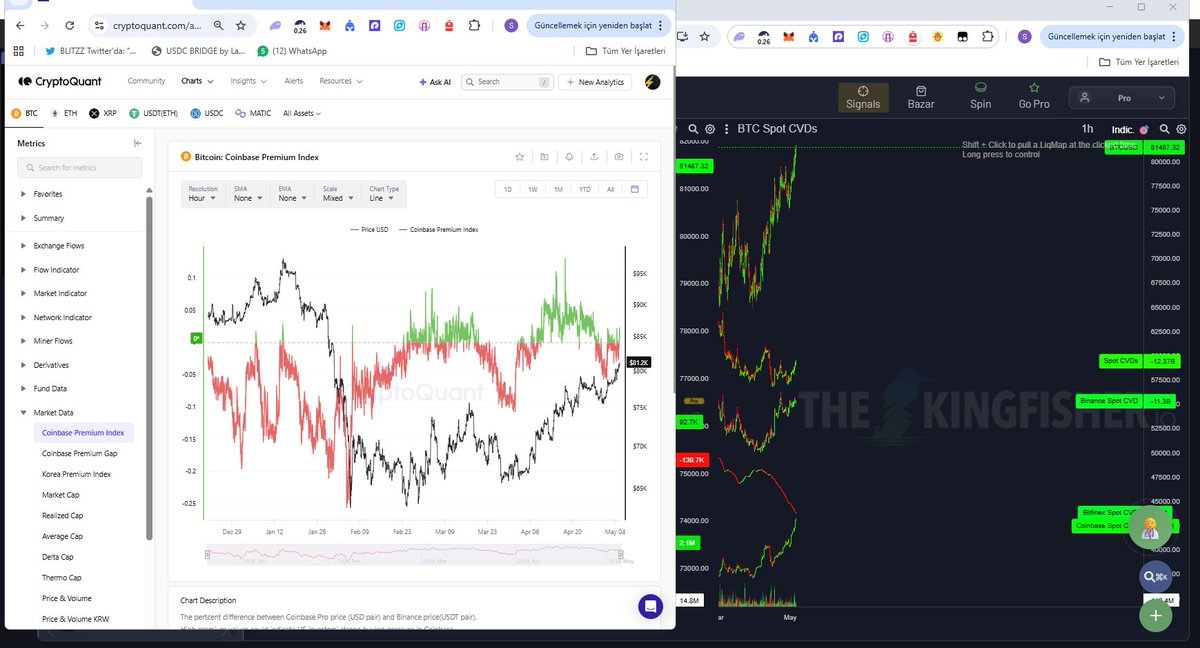Click Go Pro in Kingfisher header
The width and height of the screenshot is (1200, 648).
(1034, 97)
